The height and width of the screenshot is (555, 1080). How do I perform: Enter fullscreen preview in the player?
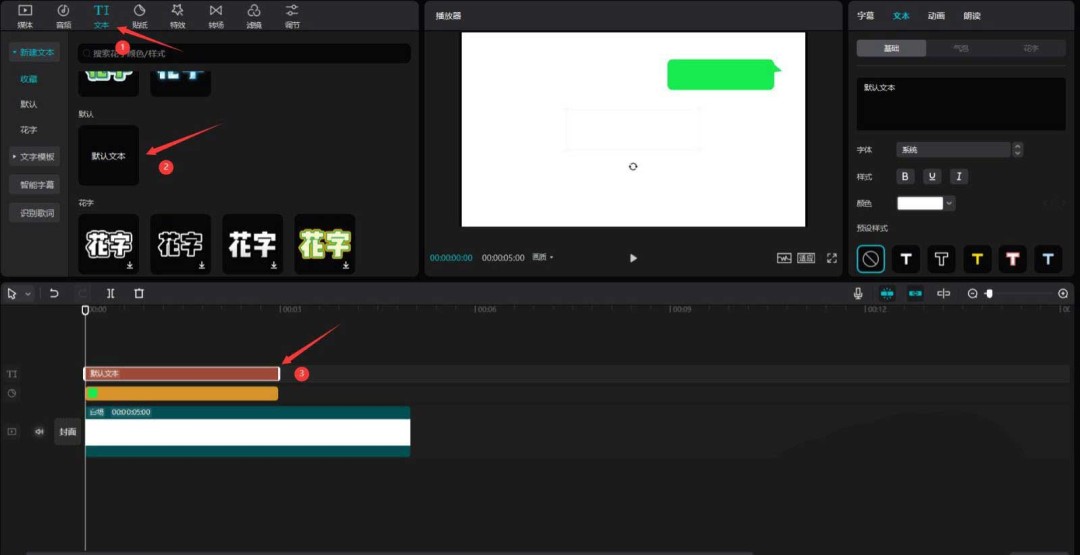[831, 258]
